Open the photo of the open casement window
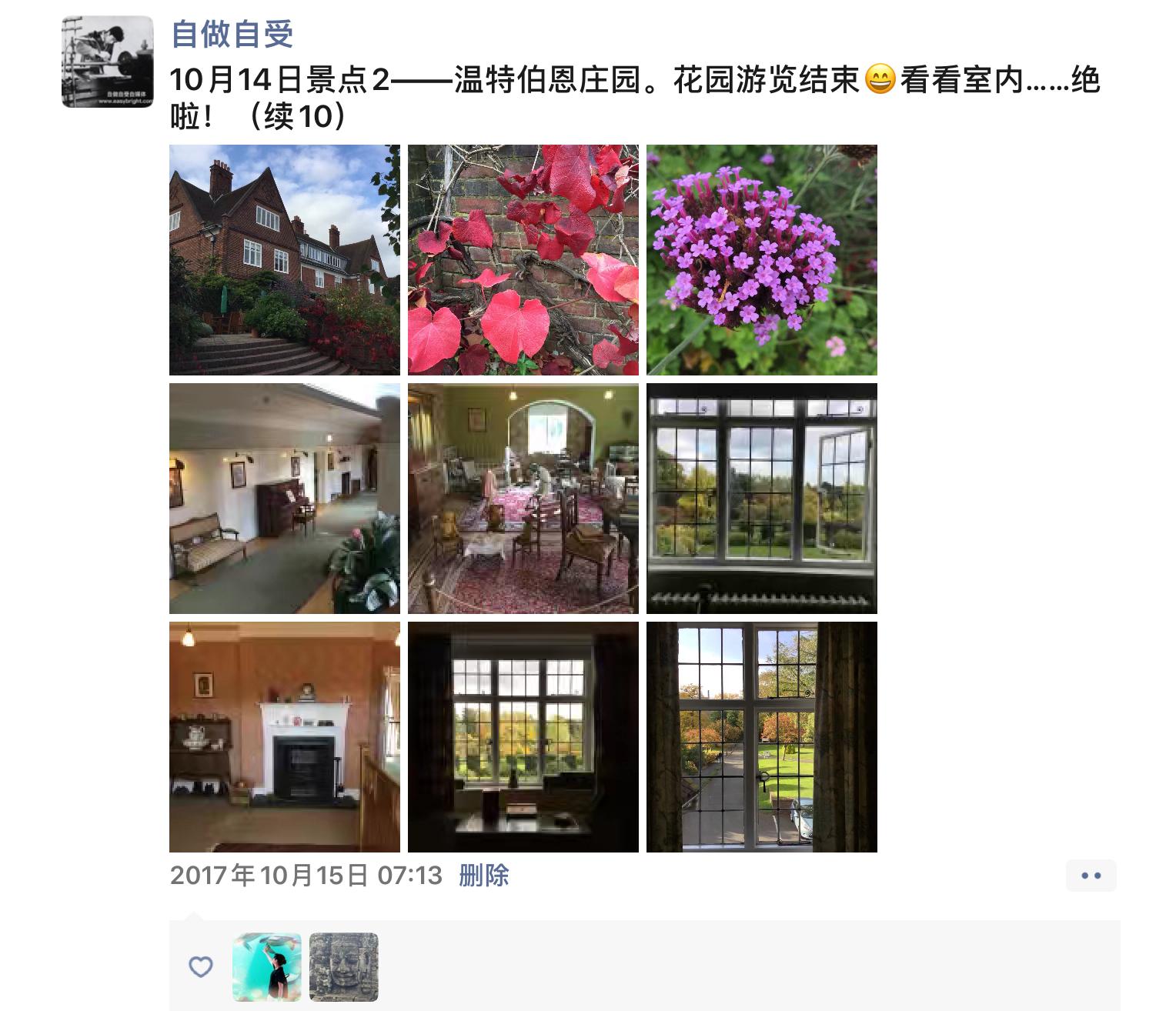Viewport: 1176px width, 1011px height. pos(762,499)
